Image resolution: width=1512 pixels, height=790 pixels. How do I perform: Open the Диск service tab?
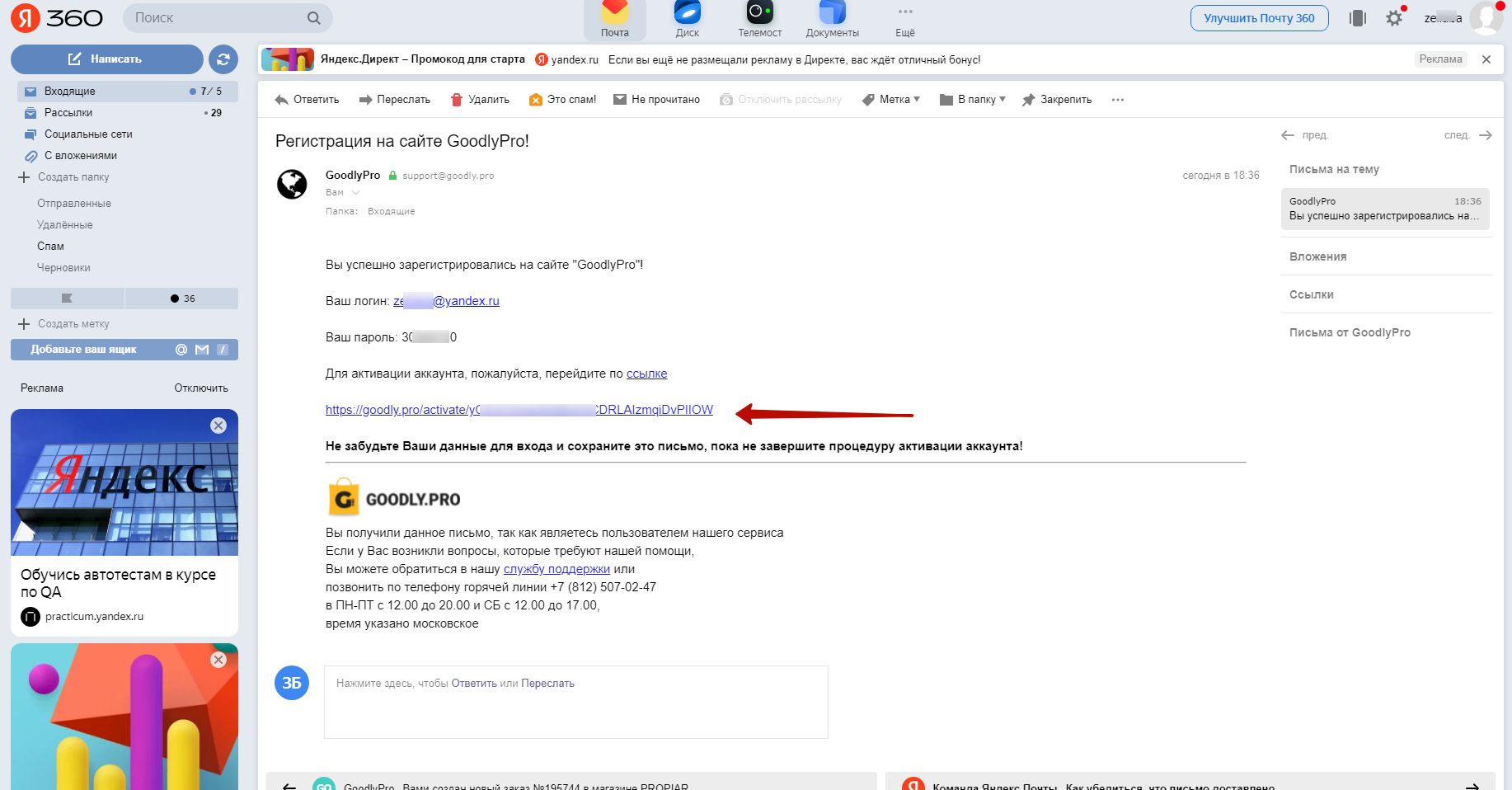pyautogui.click(x=688, y=20)
